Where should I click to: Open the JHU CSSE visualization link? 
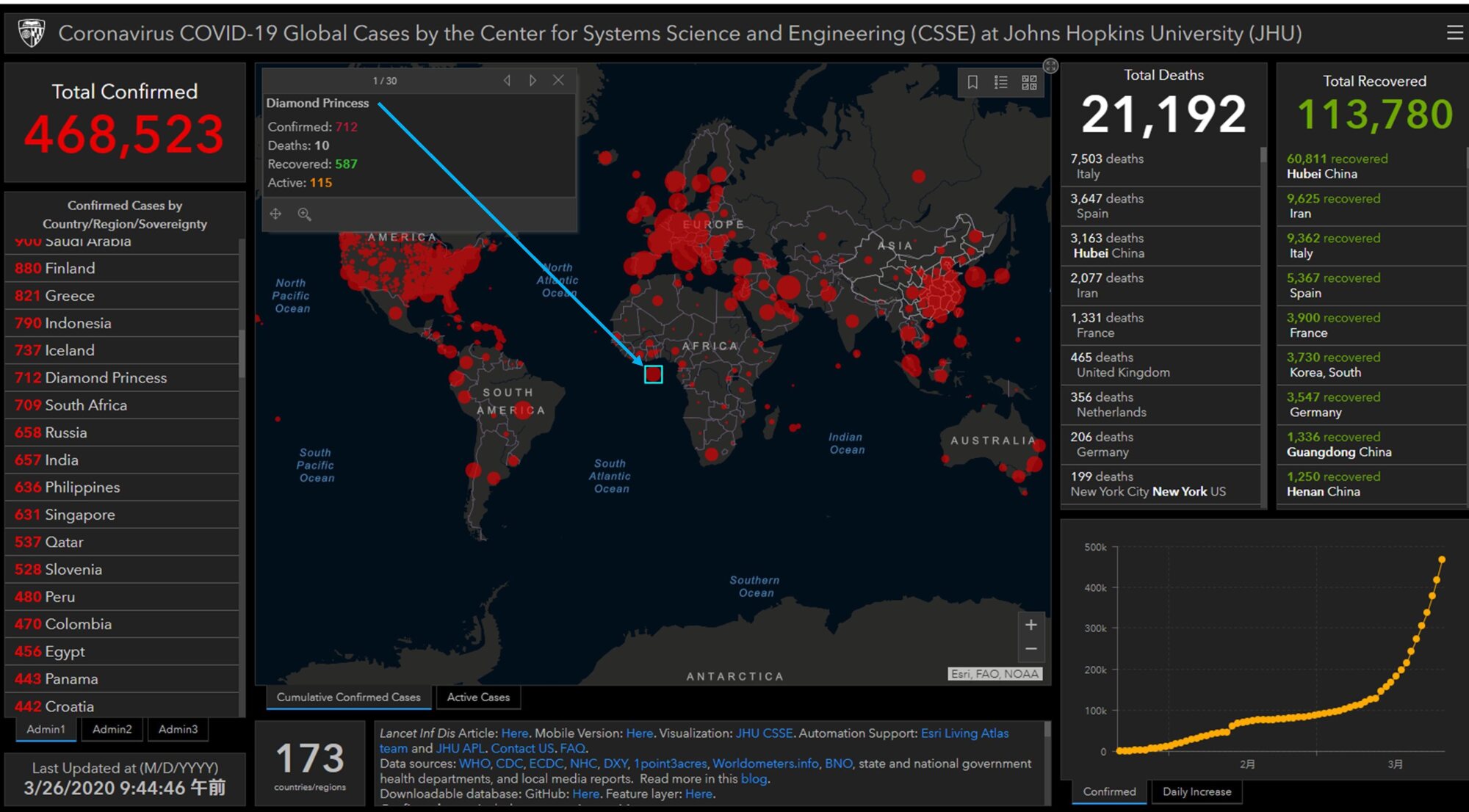pyautogui.click(x=764, y=733)
